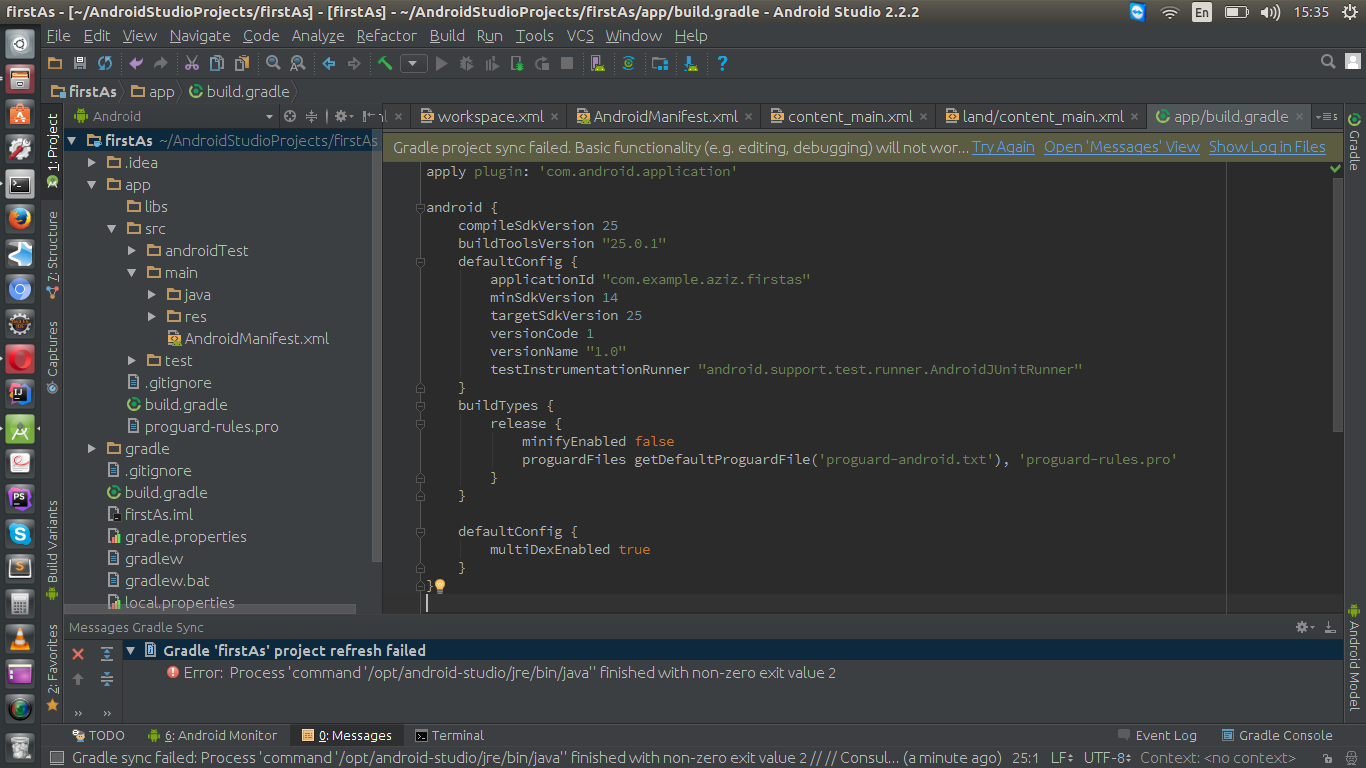Open SDK Manager toolbar icon

[690, 63]
